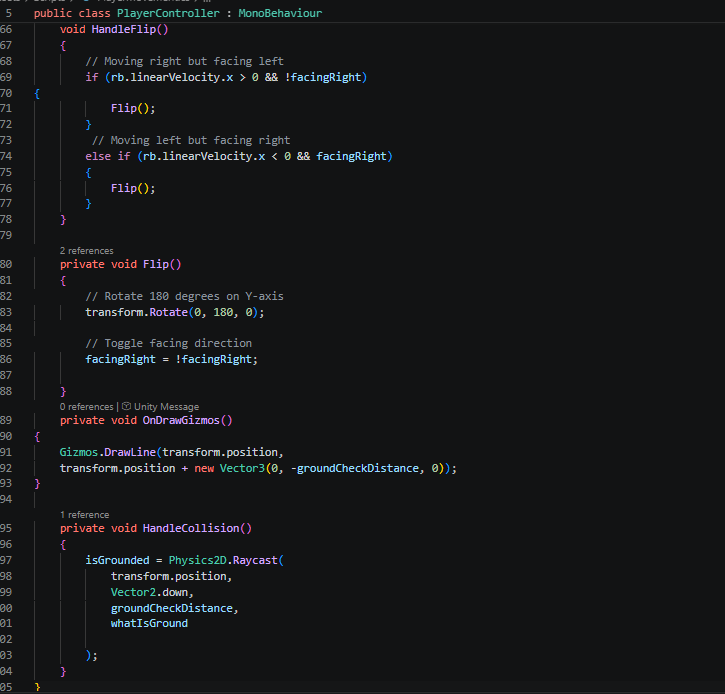Click the HandleFlip method name
Viewport: 725px width, 694px height.
tap(124, 30)
